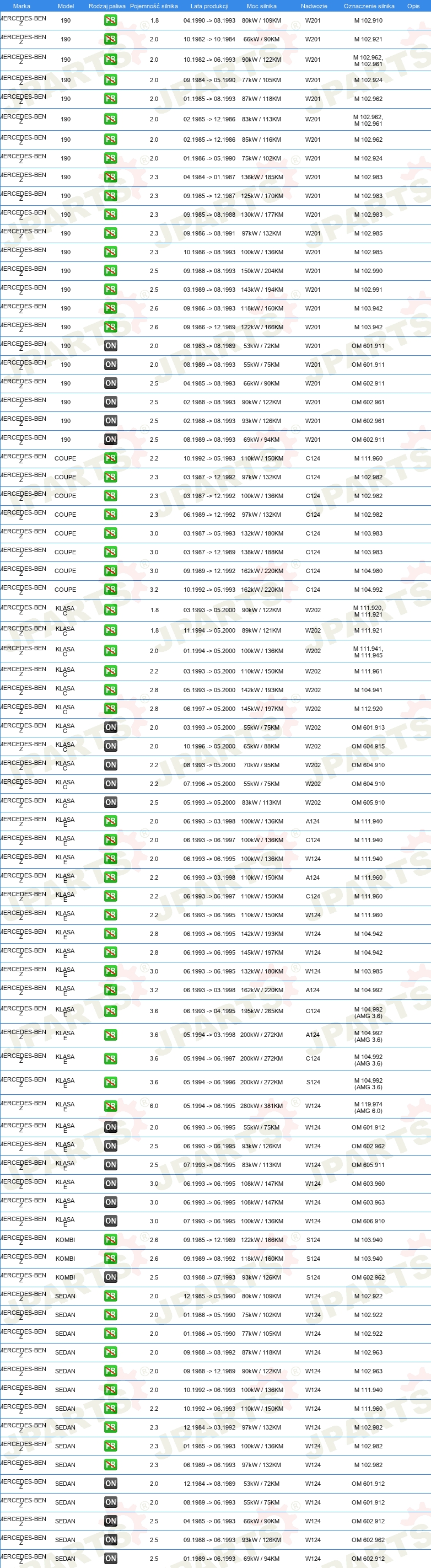This screenshot has height=1568, width=431.
Task: Click the Rodzaj paliwa column header
Action: click(x=107, y=6)
